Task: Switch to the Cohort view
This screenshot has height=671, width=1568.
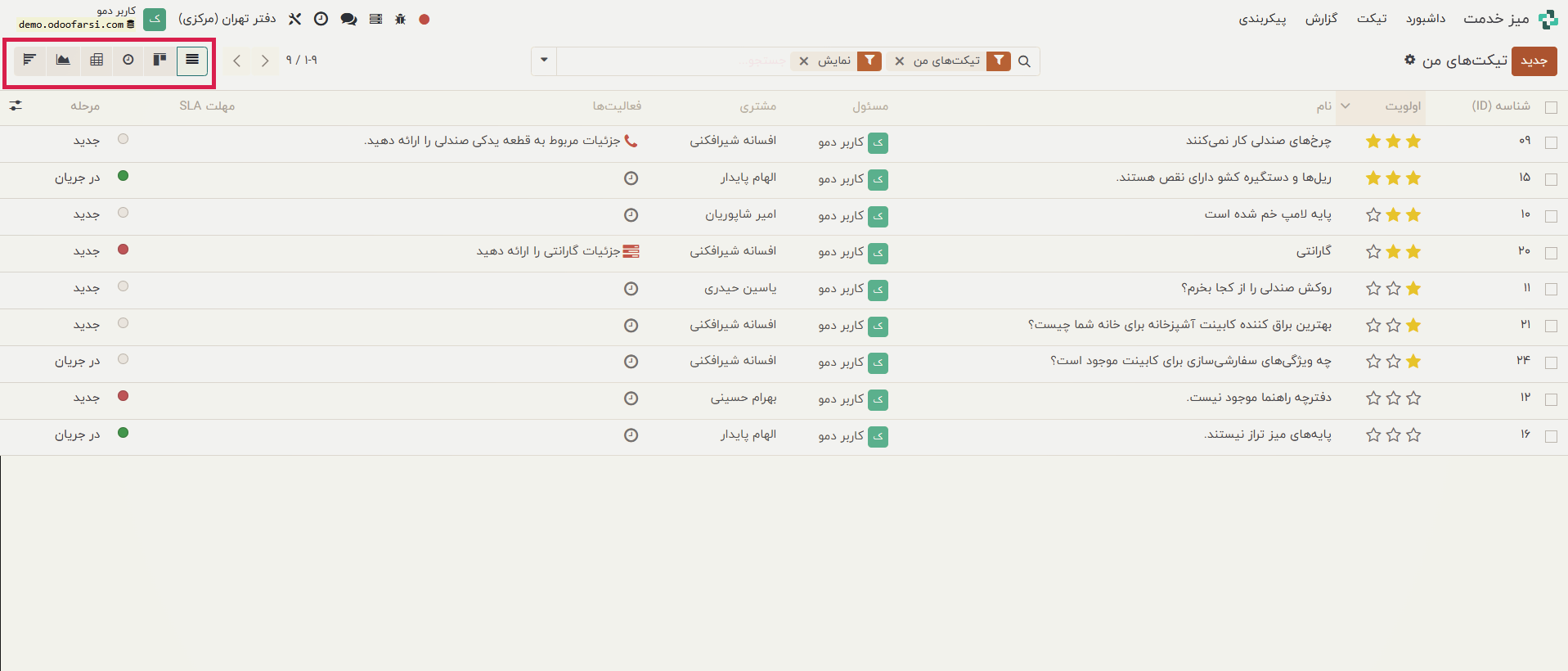Action: (x=29, y=60)
